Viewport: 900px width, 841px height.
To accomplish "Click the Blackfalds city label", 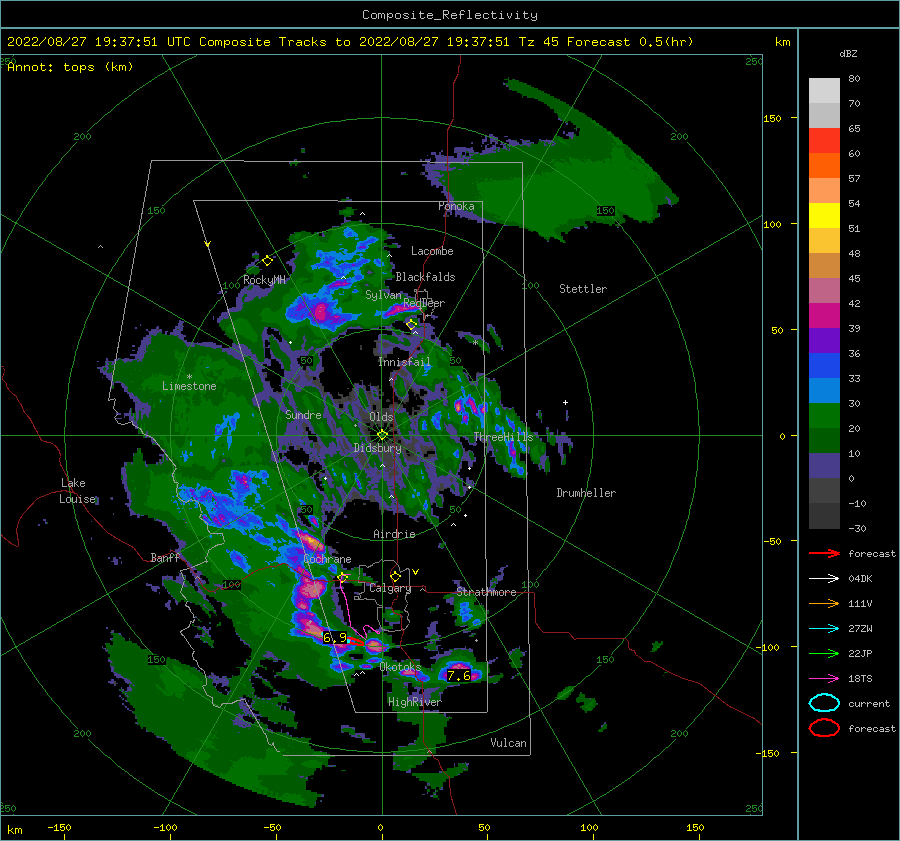I will (425, 277).
